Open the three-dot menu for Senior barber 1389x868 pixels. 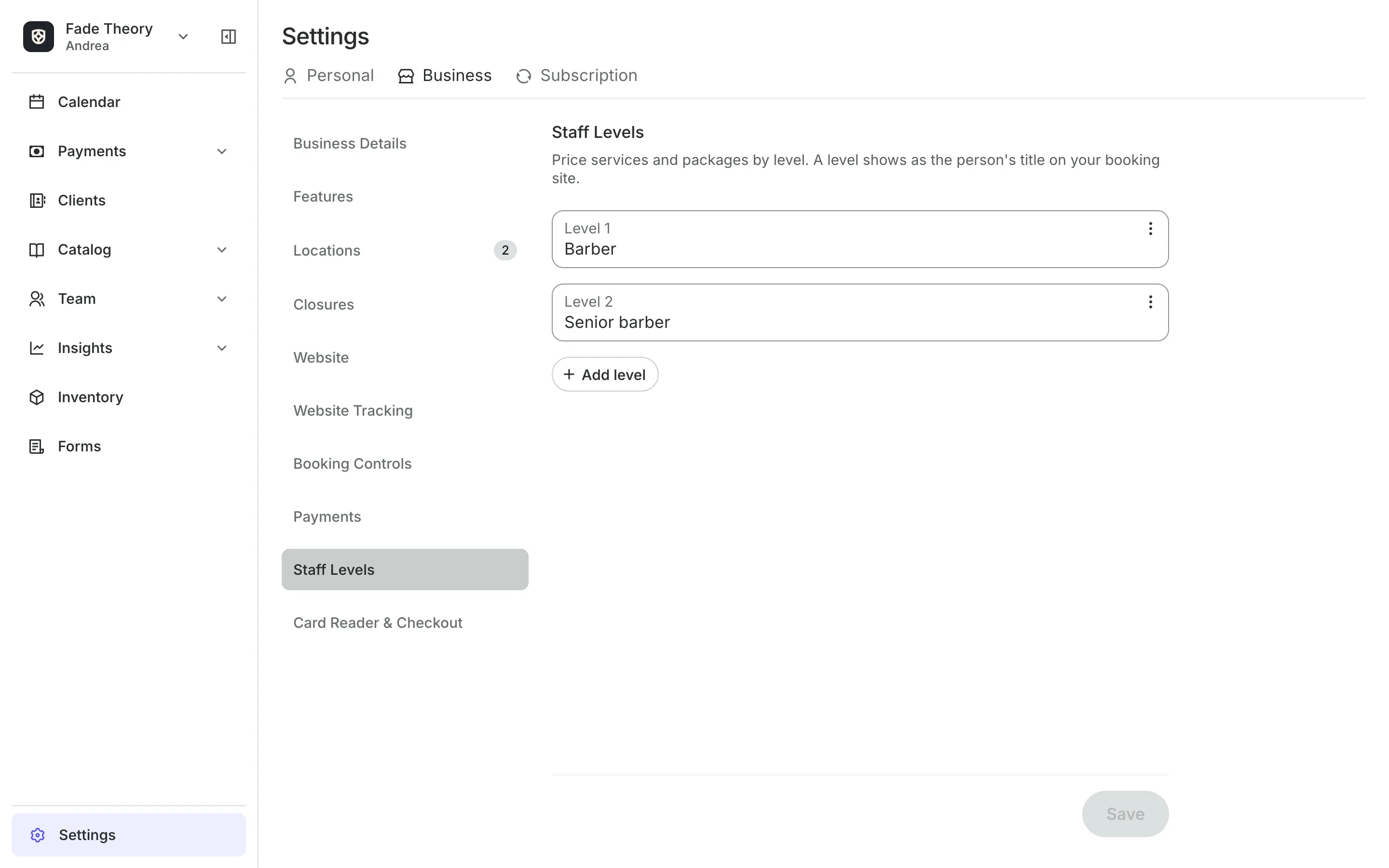pos(1150,302)
